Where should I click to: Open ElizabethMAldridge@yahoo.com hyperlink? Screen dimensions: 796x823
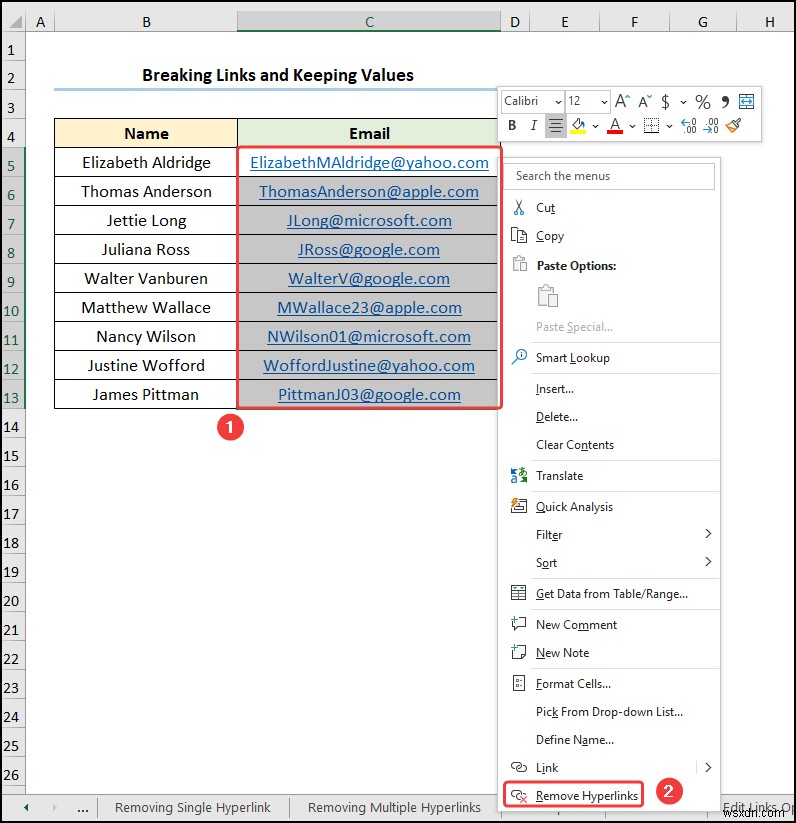[369, 163]
